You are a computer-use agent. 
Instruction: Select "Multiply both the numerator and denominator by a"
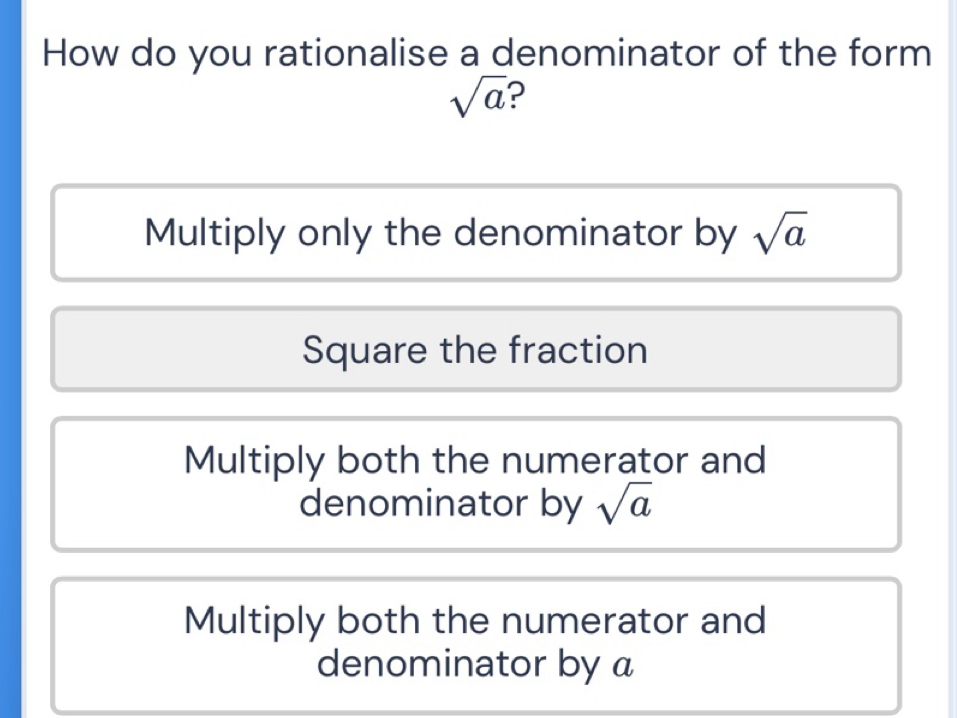point(475,645)
